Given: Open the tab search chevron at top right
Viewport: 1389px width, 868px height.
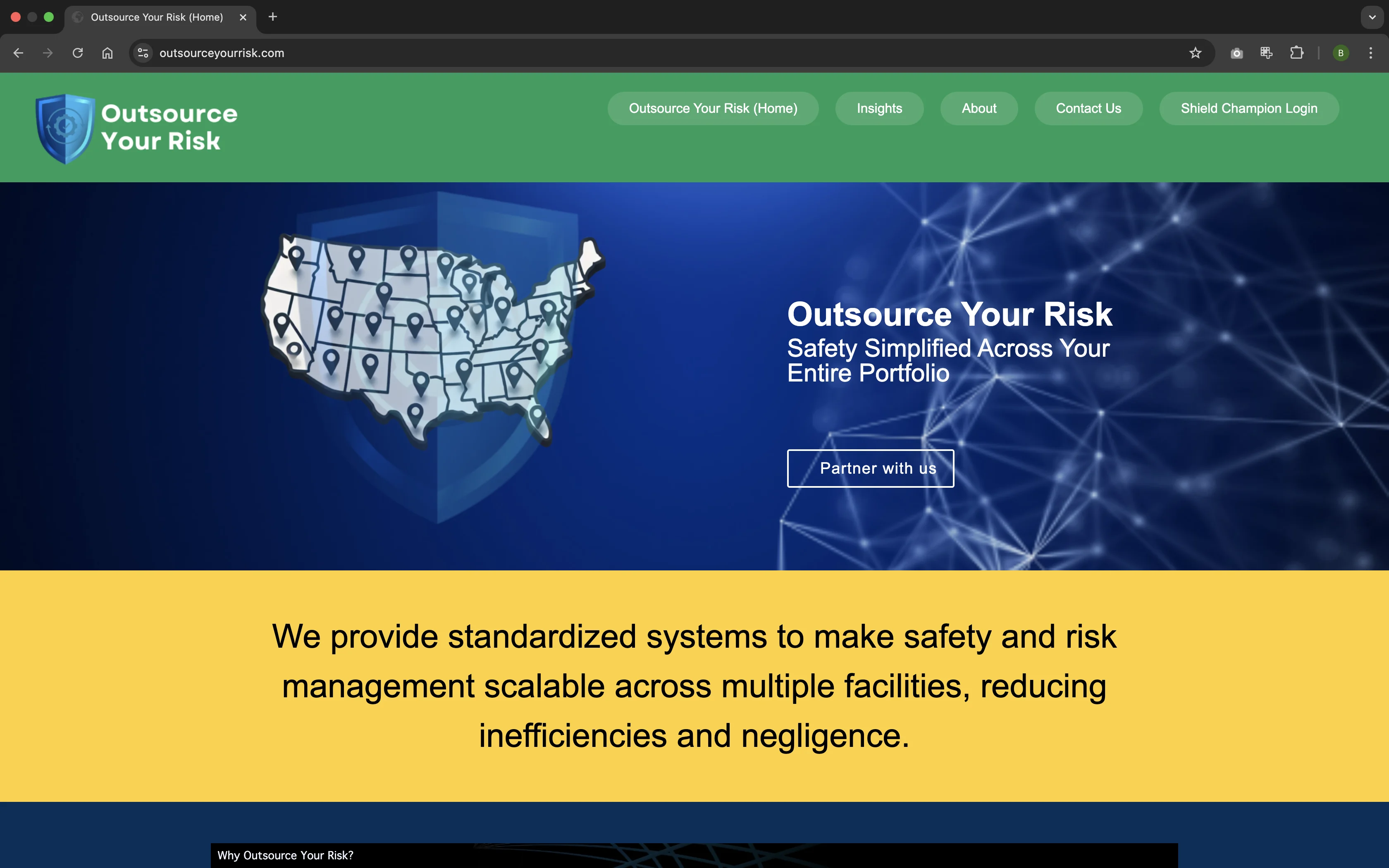Looking at the screenshot, I should (x=1372, y=17).
